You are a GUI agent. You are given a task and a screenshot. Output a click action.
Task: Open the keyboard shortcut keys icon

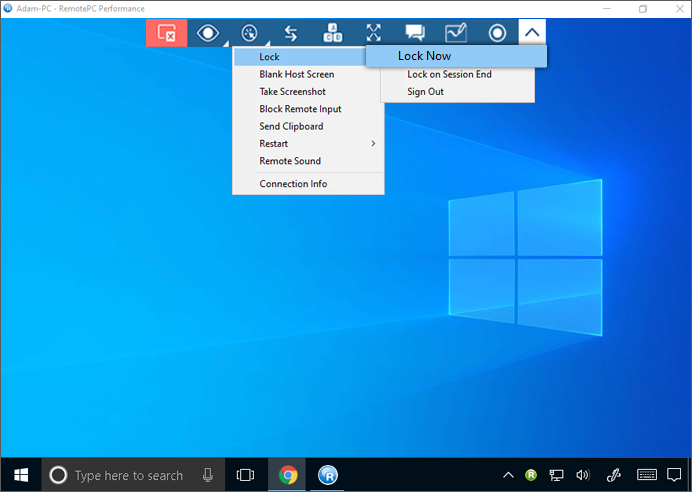coord(332,33)
